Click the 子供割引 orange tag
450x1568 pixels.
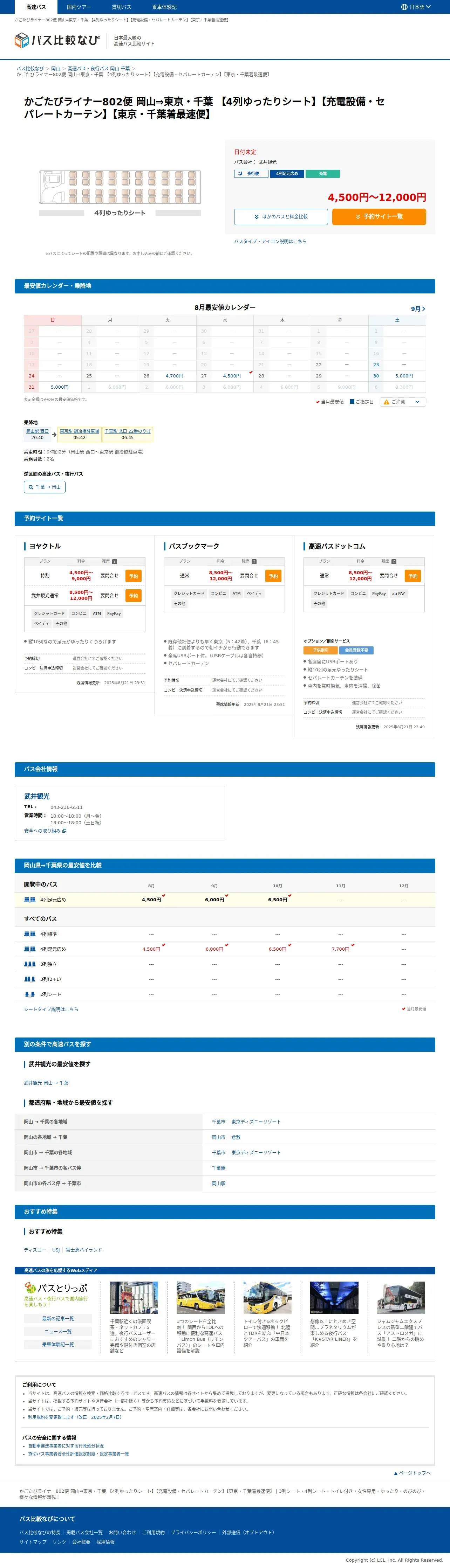[321, 650]
